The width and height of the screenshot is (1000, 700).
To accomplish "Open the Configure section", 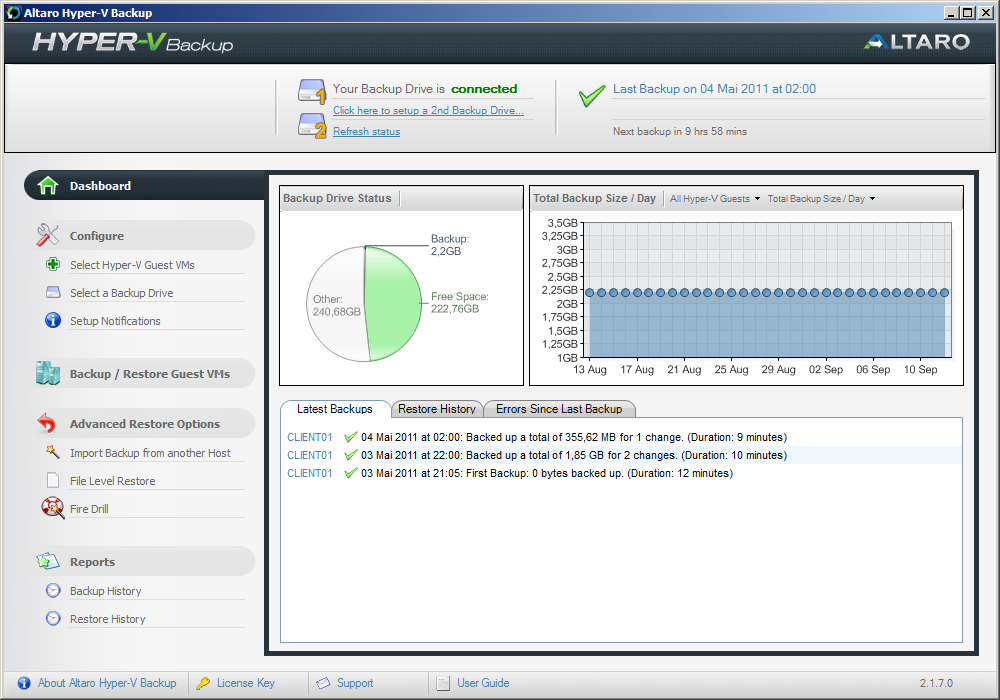I will coord(145,235).
